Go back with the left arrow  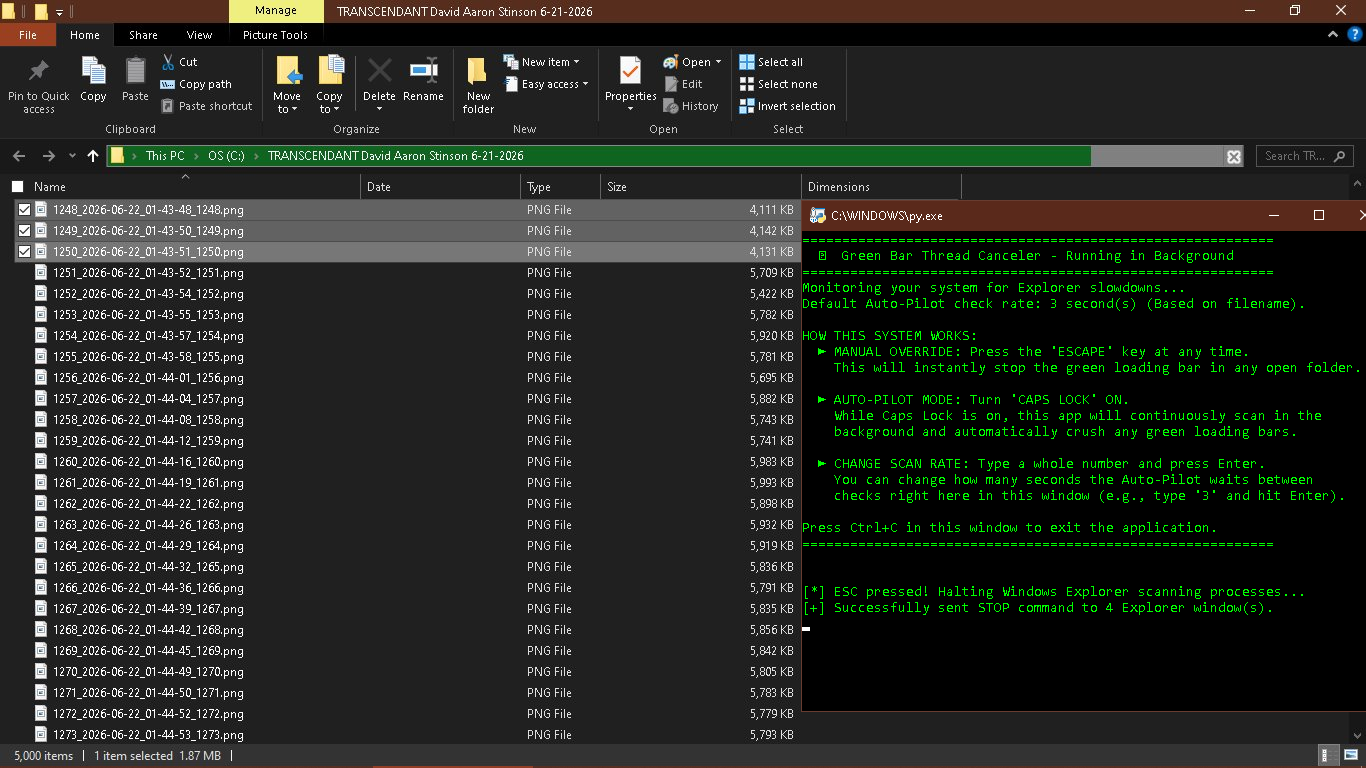click(x=18, y=156)
